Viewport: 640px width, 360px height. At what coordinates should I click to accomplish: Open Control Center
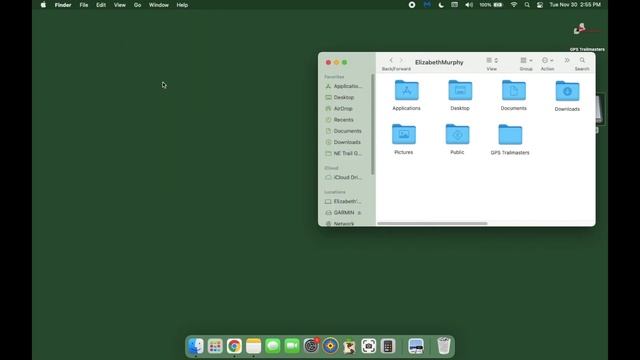click(540, 5)
